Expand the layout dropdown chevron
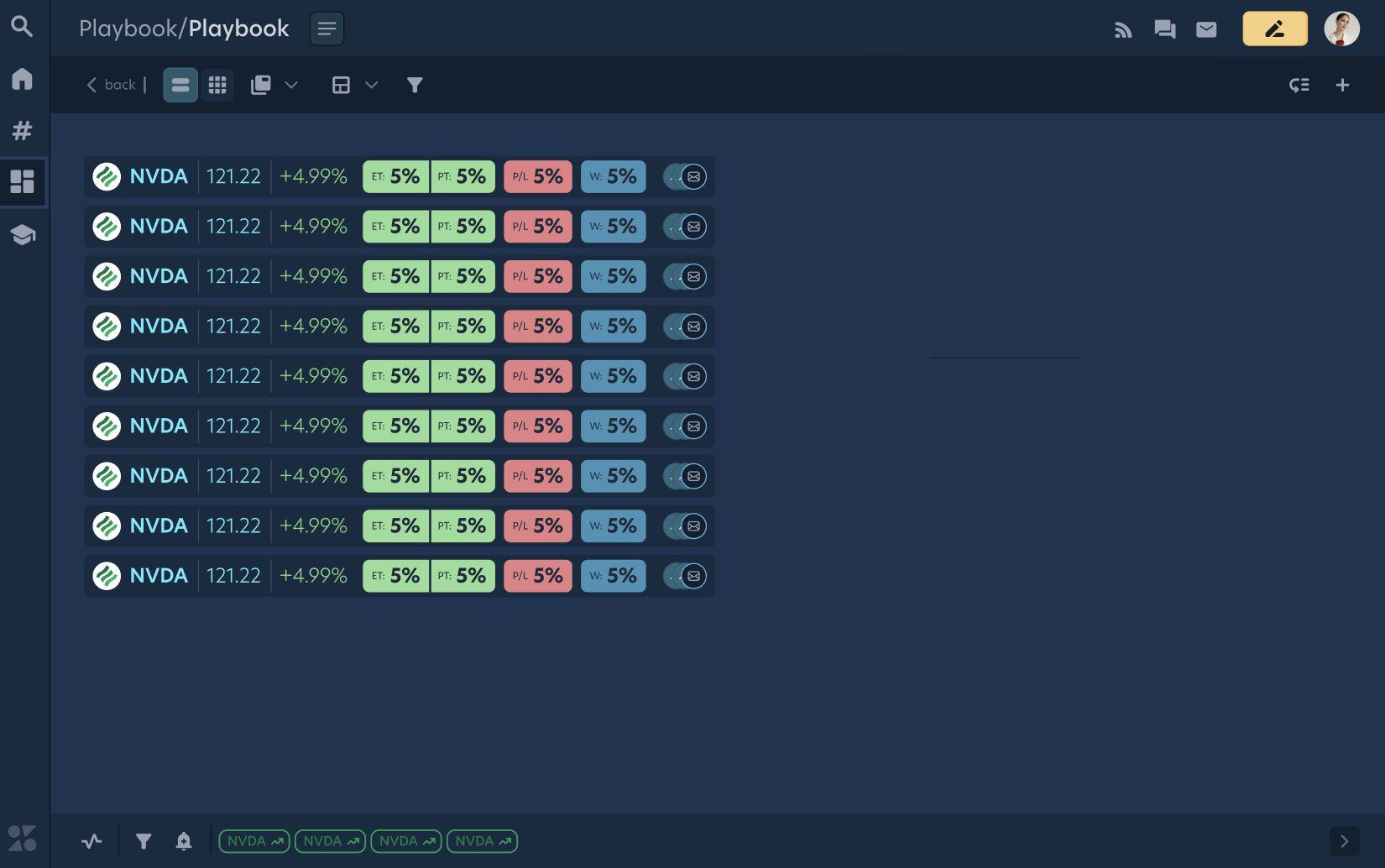 371,85
